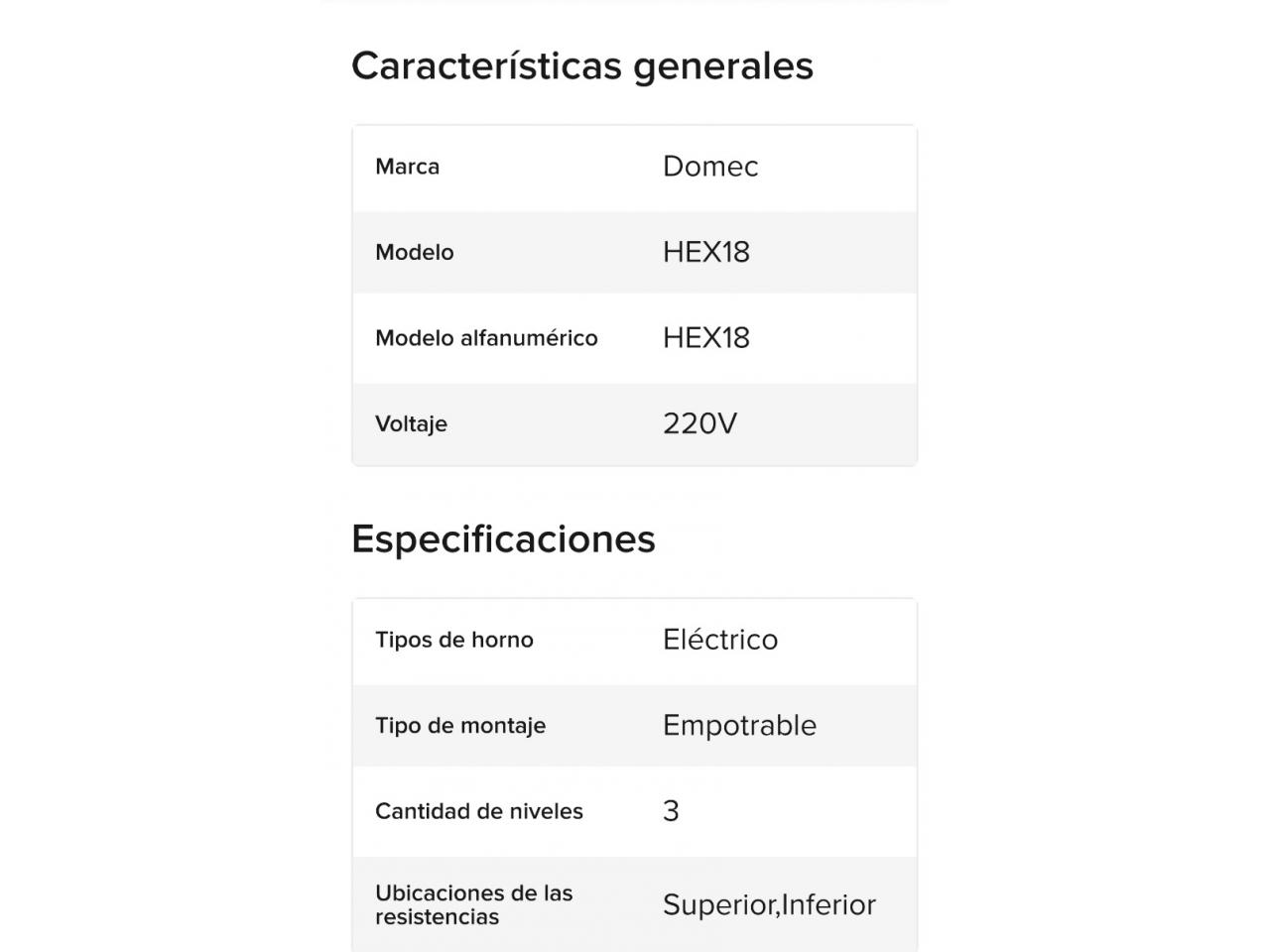Viewport: 1270px width, 952px height.
Task: Select the Tipo de montaje label
Action: pyautogui.click(x=460, y=726)
